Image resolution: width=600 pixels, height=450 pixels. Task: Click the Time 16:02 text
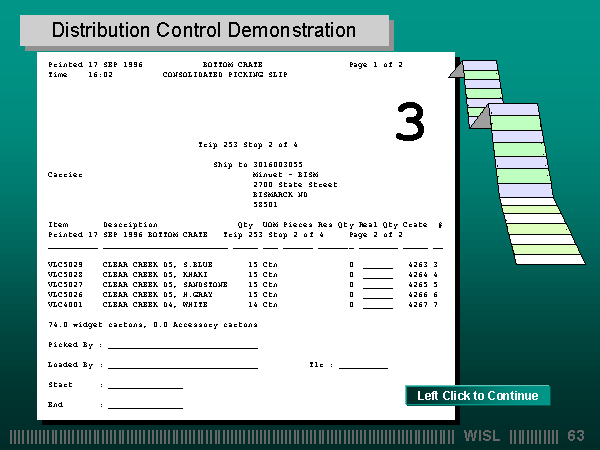coord(80,74)
